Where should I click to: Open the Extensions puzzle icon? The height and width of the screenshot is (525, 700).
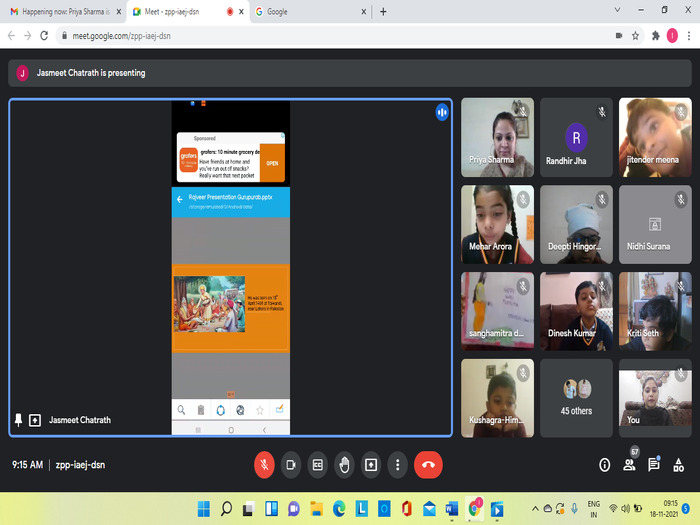[655, 36]
